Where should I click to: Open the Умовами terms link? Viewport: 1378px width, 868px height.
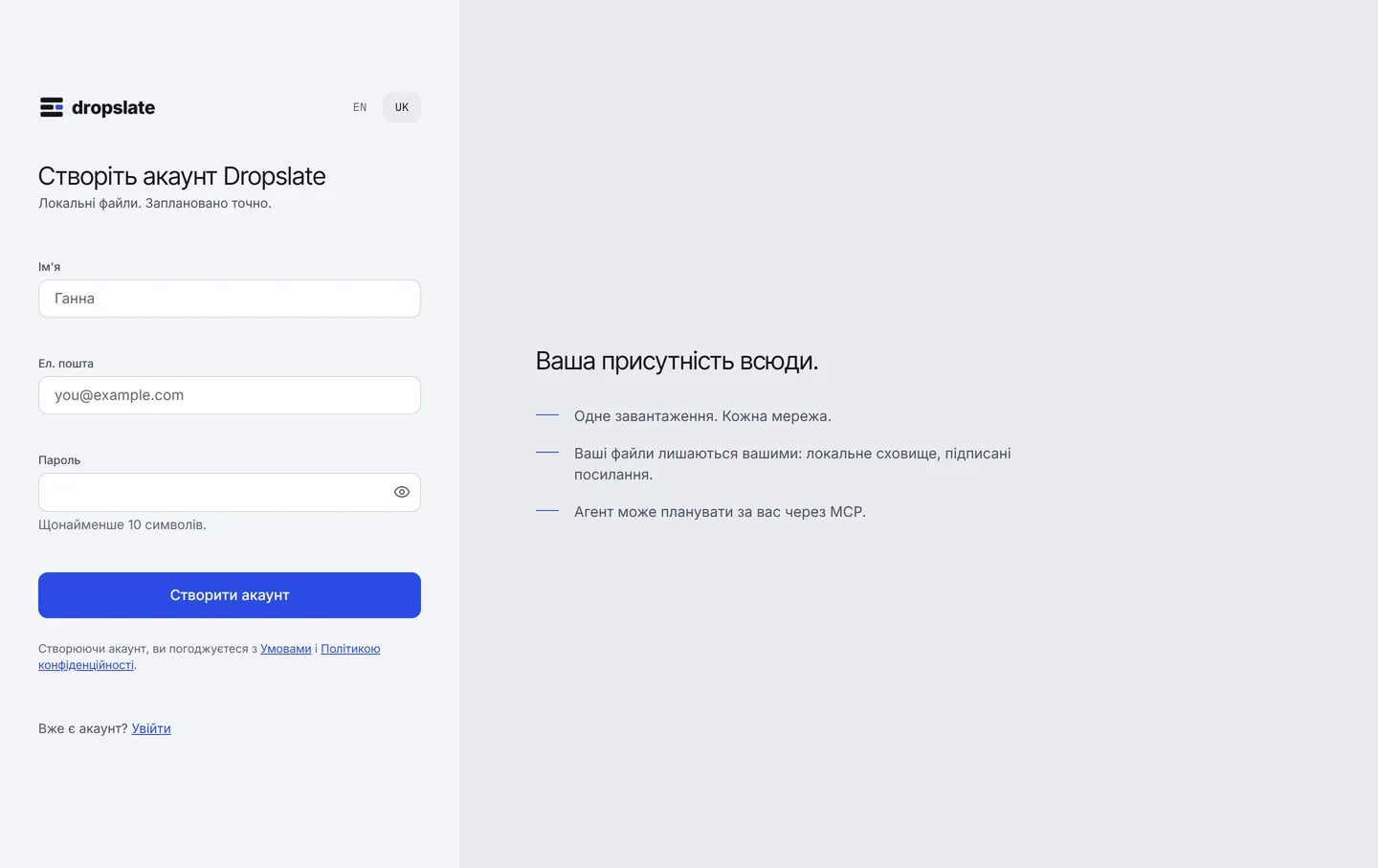[286, 649]
